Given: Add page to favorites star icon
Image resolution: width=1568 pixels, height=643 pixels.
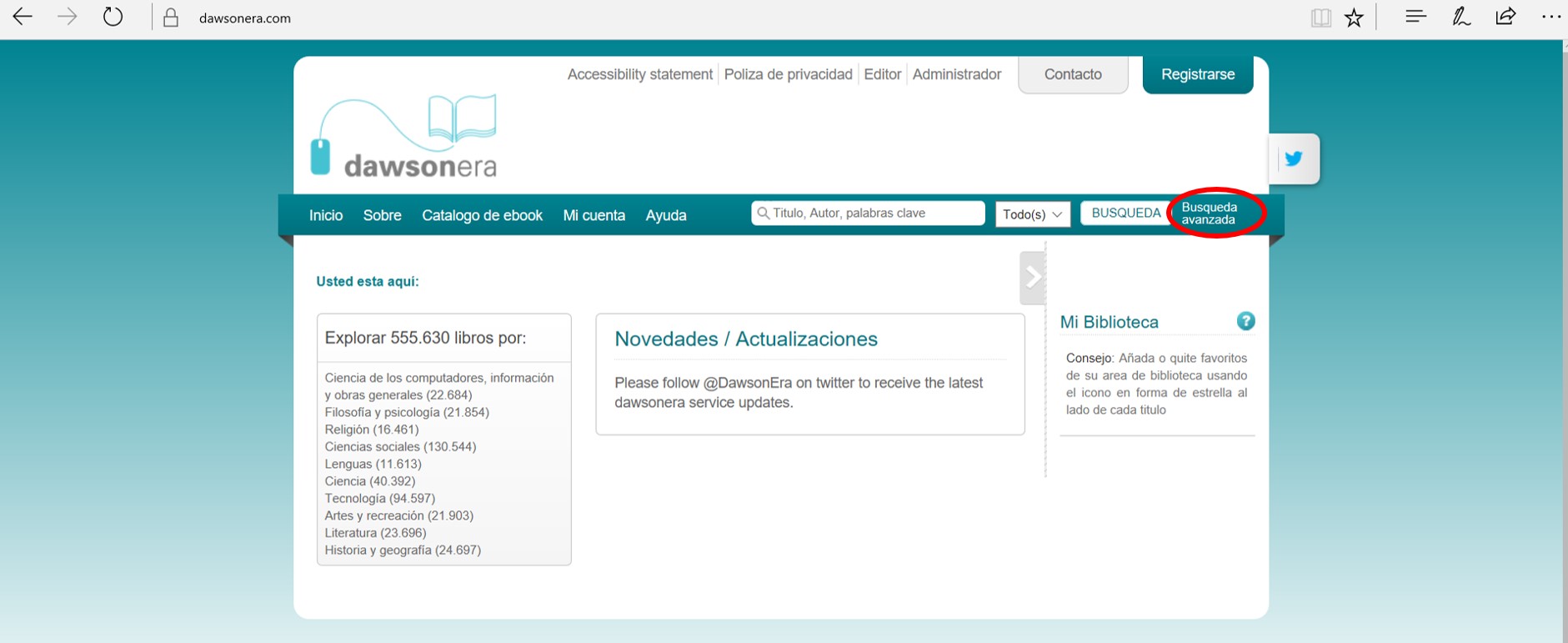Looking at the screenshot, I should point(1354,18).
